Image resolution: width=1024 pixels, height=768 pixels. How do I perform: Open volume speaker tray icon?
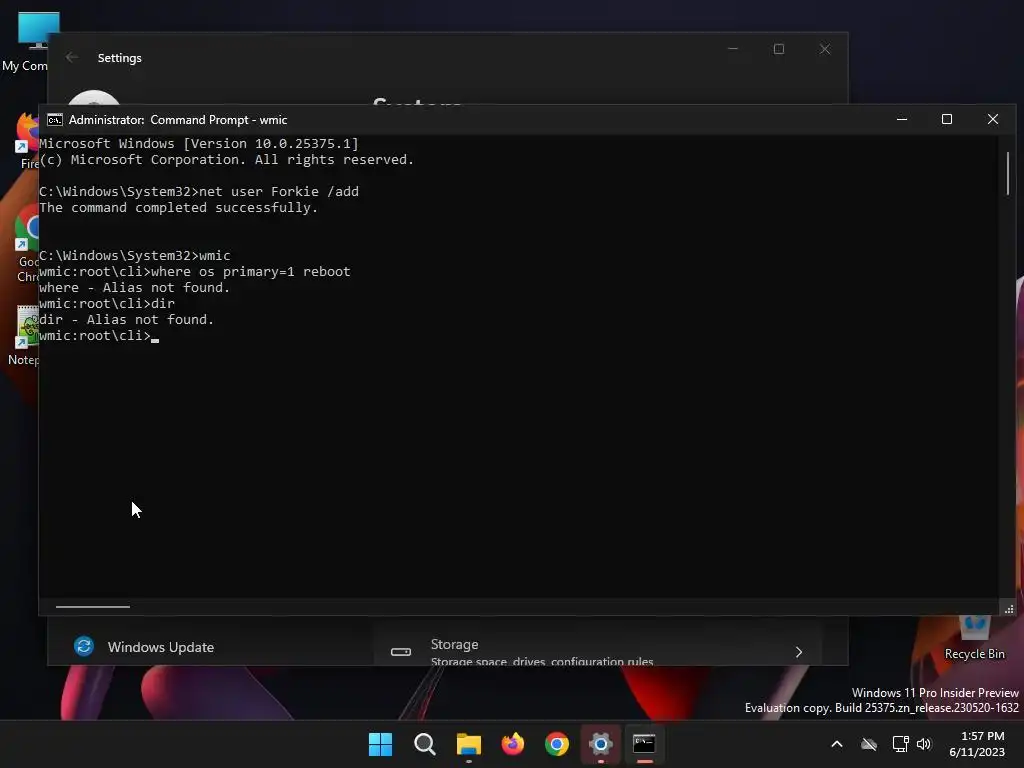click(x=924, y=744)
